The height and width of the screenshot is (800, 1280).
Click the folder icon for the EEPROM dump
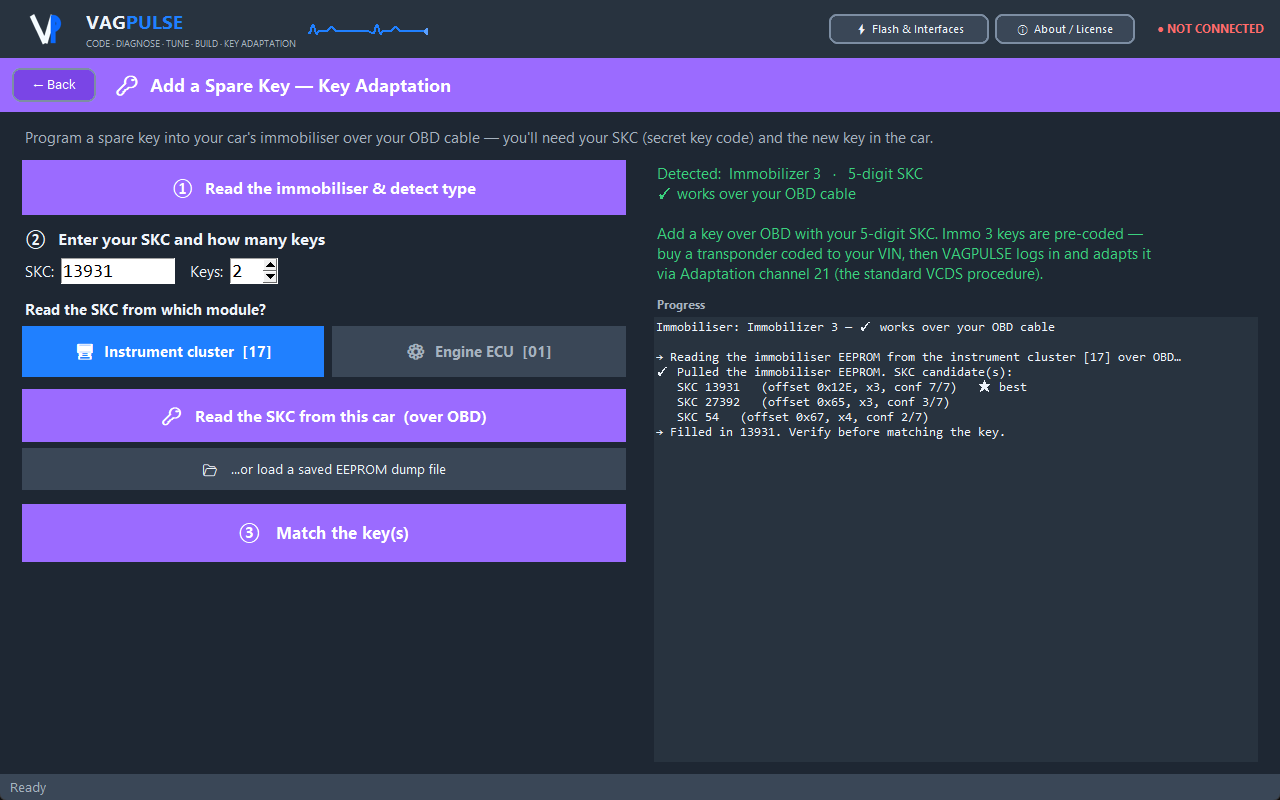point(210,470)
